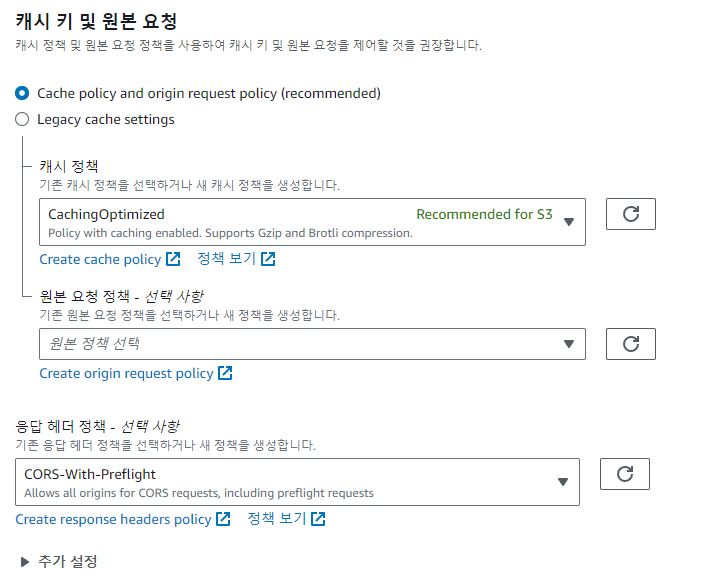Image resolution: width=707 pixels, height=587 pixels.
Task: Refresh the response headers policy list
Action: click(624, 474)
